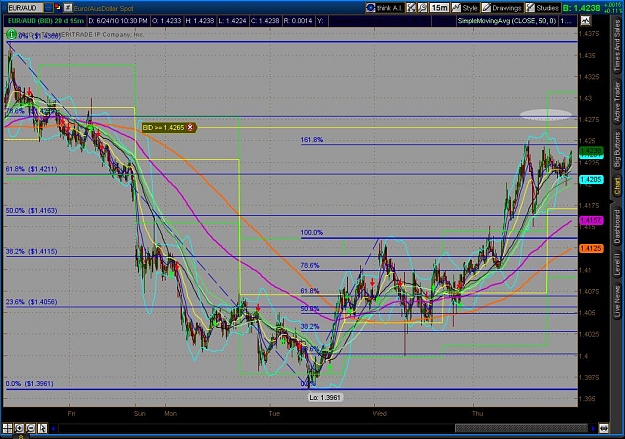Open the Big Buttons side tab
Screen dimensions: 625x439
[x=617, y=149]
